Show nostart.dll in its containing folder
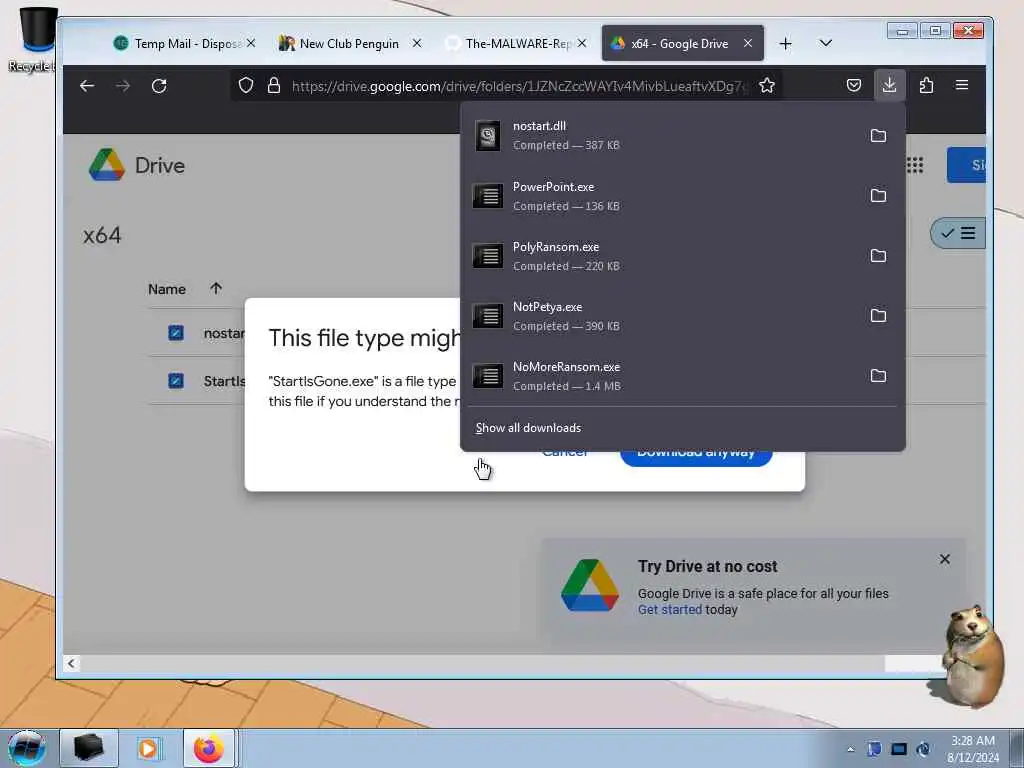 click(878, 136)
